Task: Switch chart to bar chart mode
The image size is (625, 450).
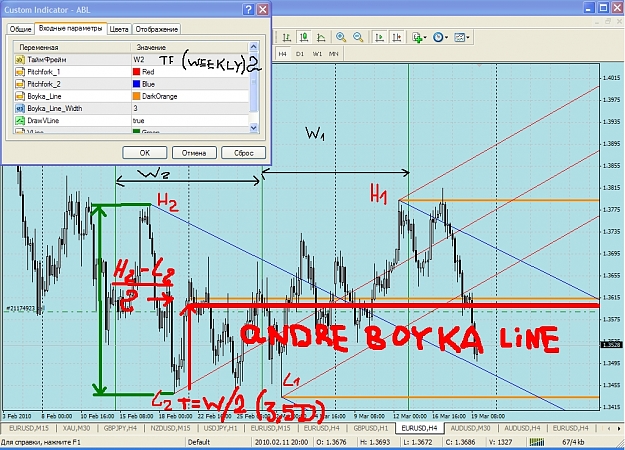Action: click(286, 37)
